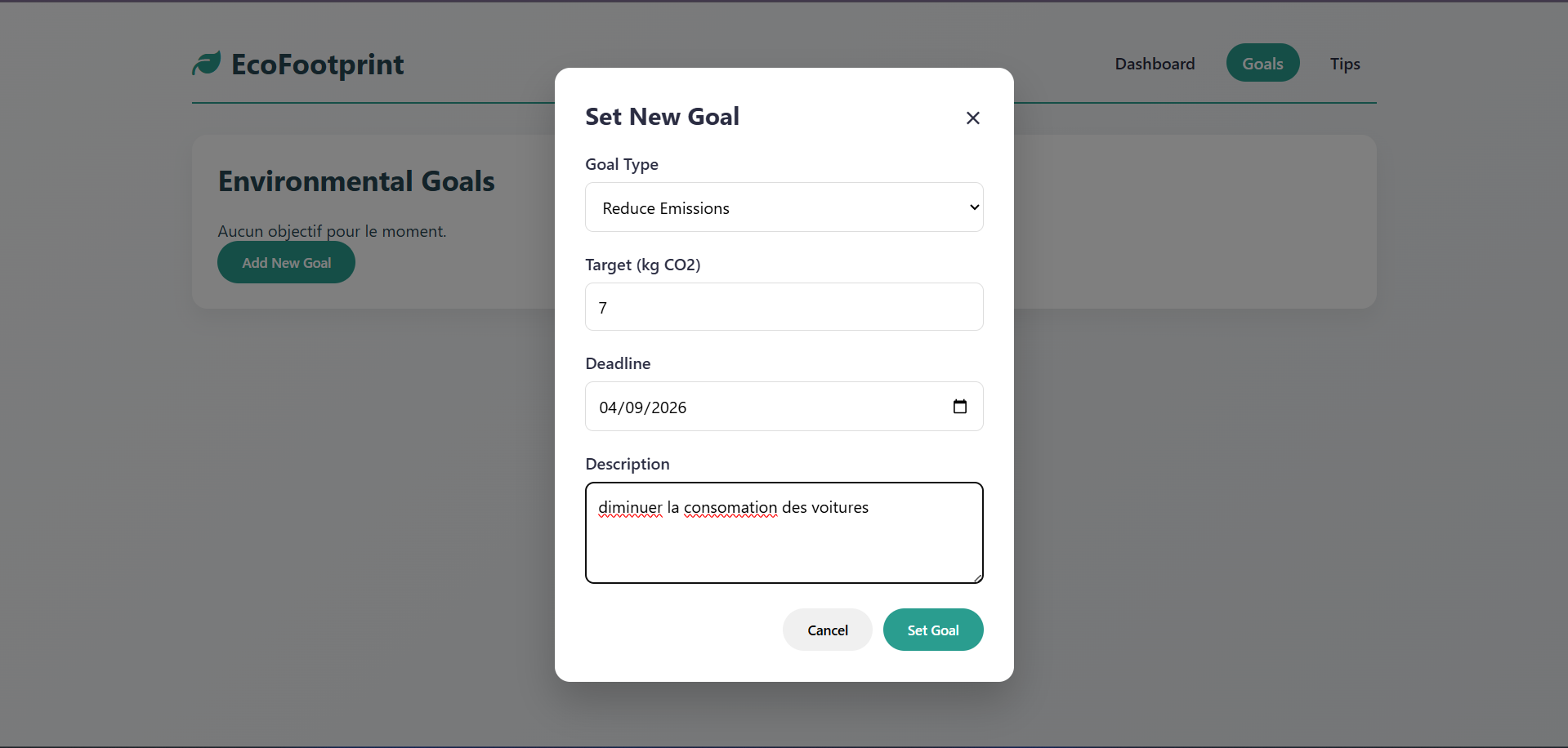Image resolution: width=1568 pixels, height=748 pixels.
Task: Click the Description field label
Action: click(628, 464)
